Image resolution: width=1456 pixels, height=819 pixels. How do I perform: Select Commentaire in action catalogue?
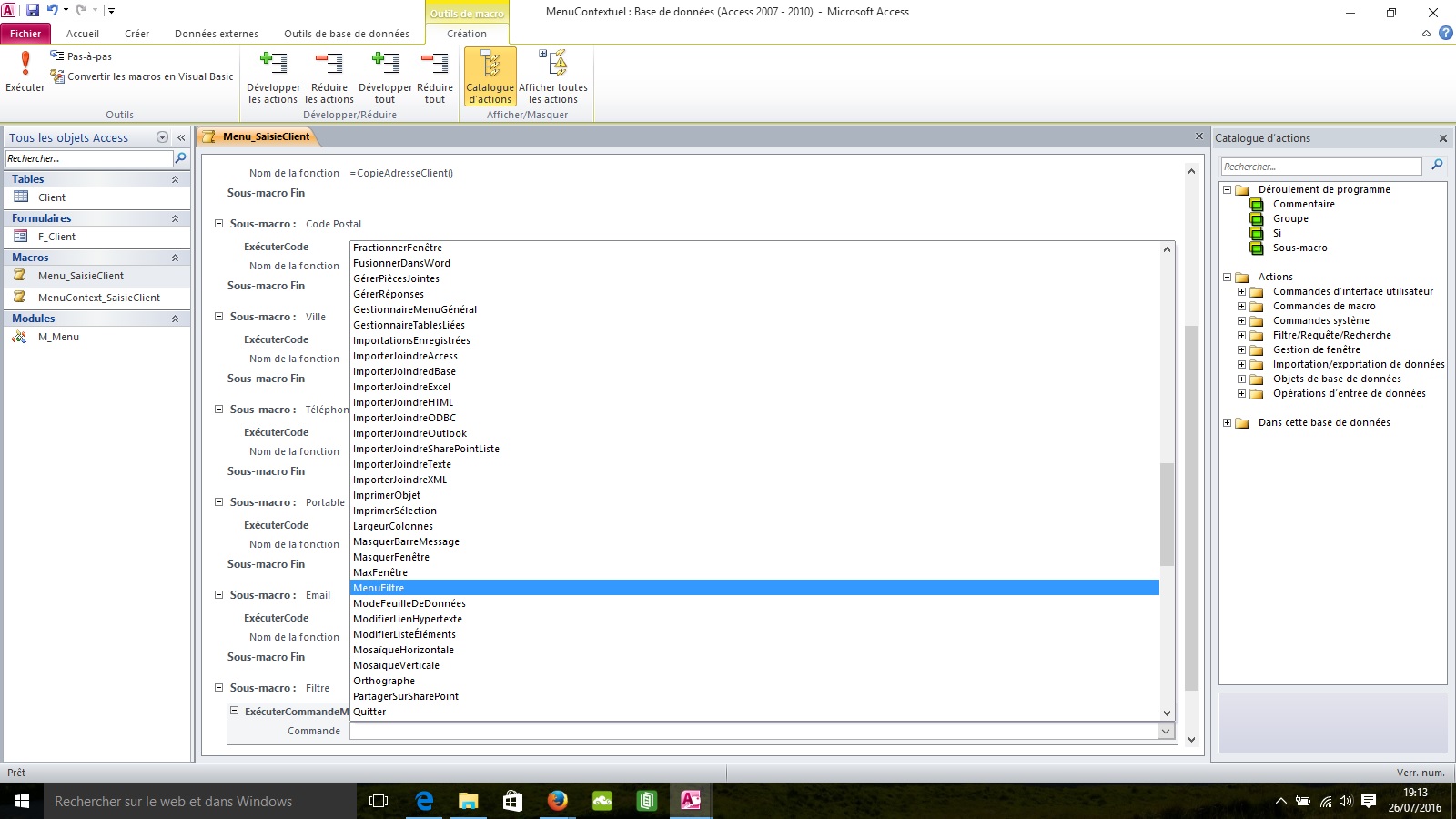[1303, 204]
